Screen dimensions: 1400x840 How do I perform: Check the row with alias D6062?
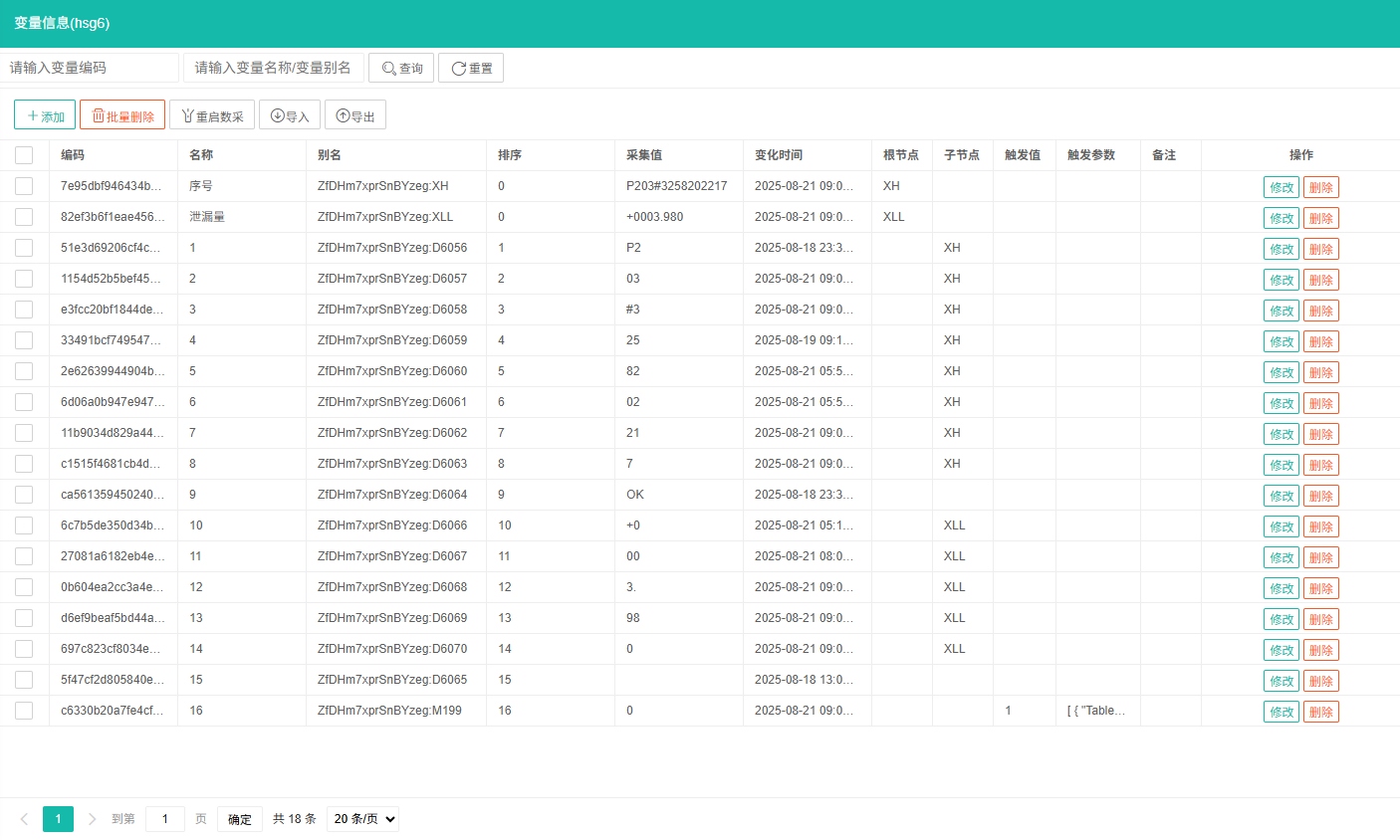pos(24,433)
